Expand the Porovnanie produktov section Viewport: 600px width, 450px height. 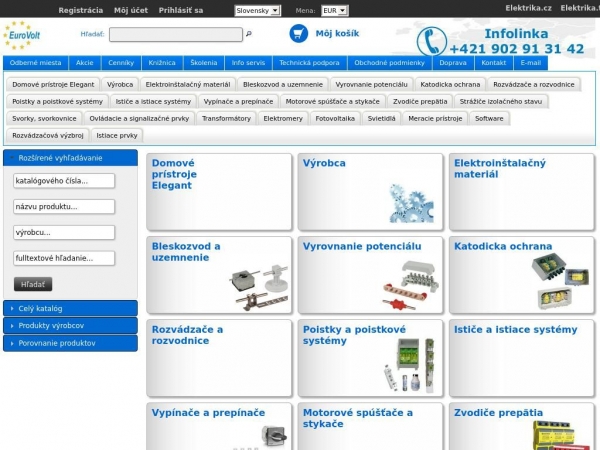(70, 343)
